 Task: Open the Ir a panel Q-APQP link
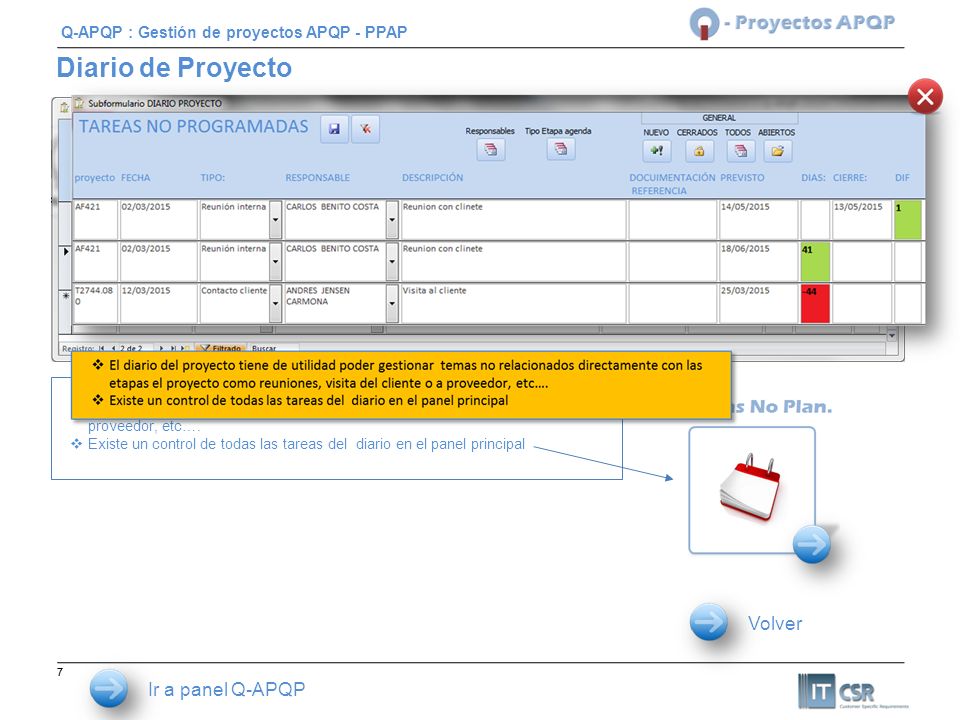pyautogui.click(x=227, y=689)
